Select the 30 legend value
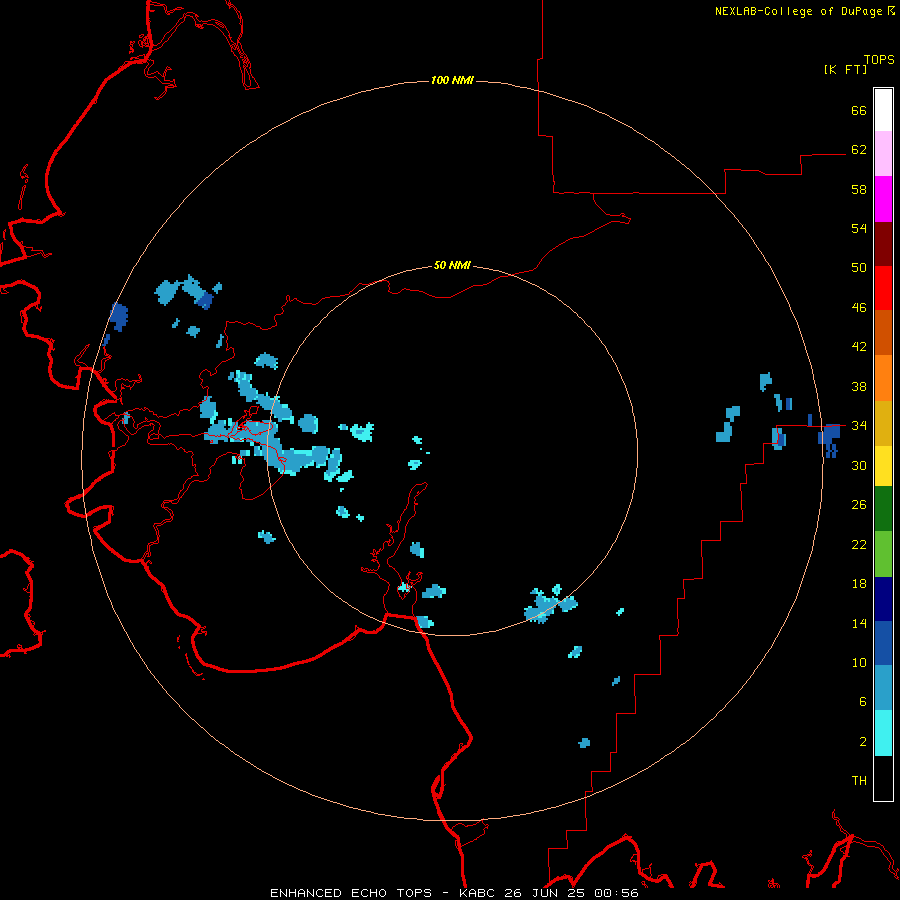The image size is (900, 900). pos(859,465)
